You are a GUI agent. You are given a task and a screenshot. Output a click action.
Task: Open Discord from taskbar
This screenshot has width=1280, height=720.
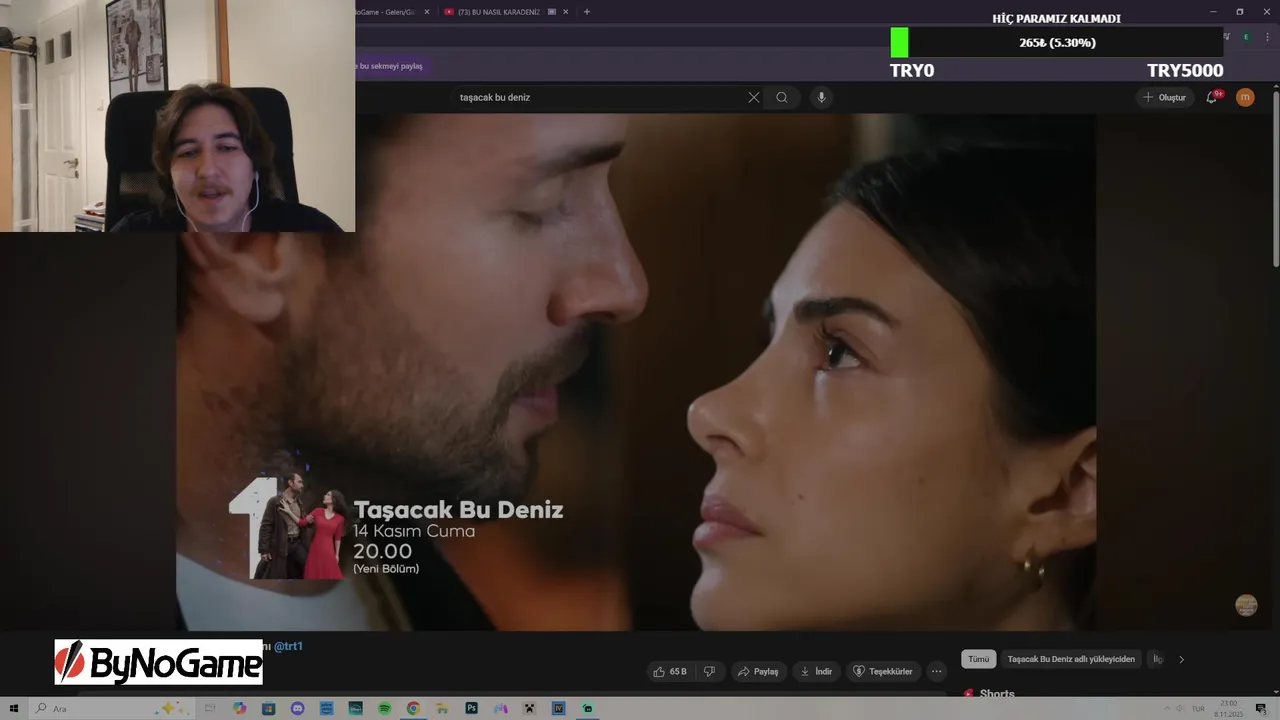297,708
